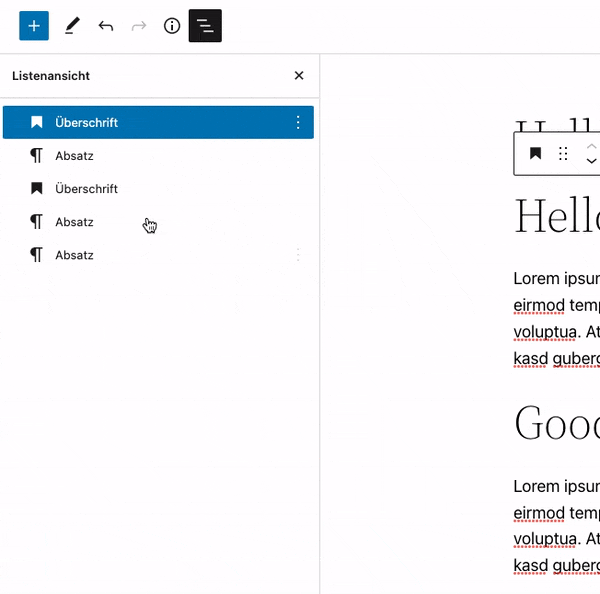Select the last Absatz in list view
This screenshot has height=594, width=600.
pos(74,255)
